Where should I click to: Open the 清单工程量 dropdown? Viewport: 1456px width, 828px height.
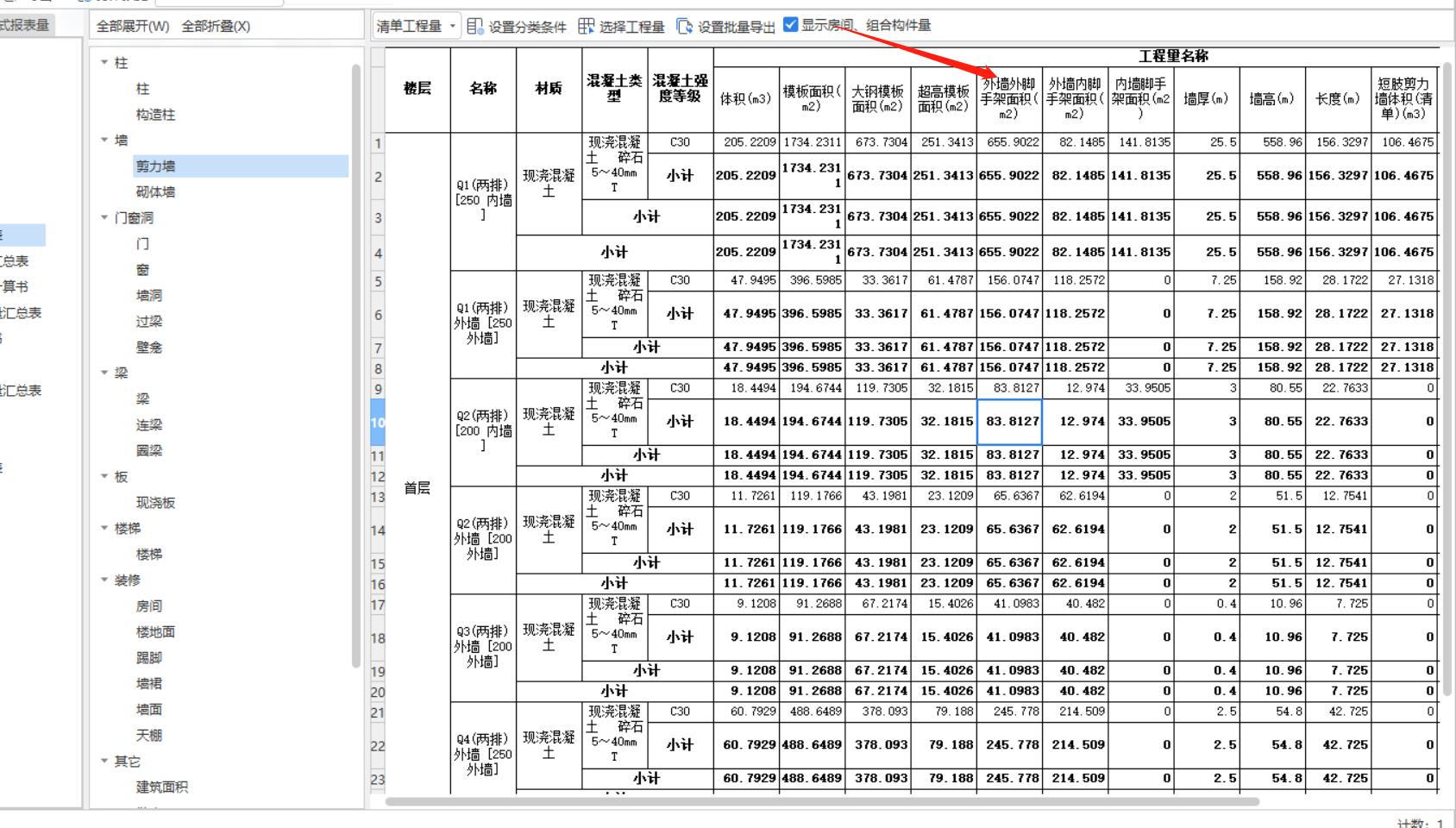click(416, 26)
